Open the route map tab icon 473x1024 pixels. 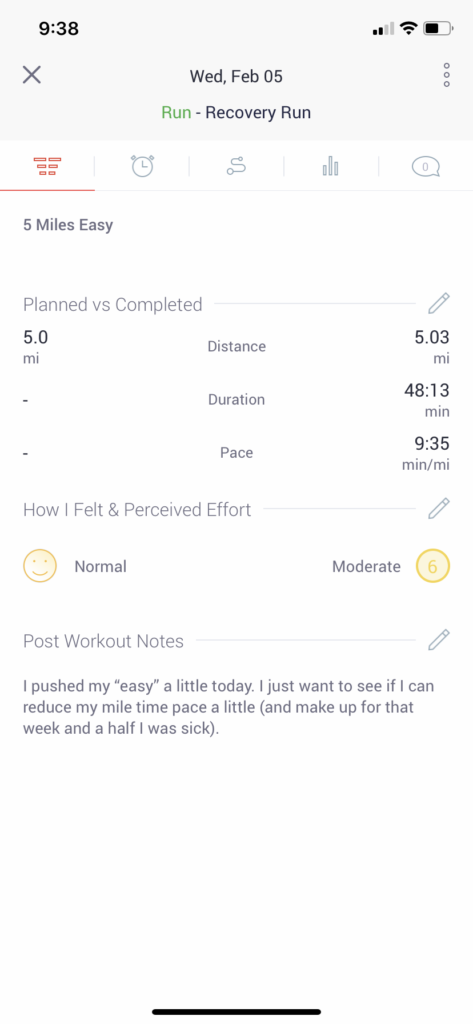pos(236,167)
